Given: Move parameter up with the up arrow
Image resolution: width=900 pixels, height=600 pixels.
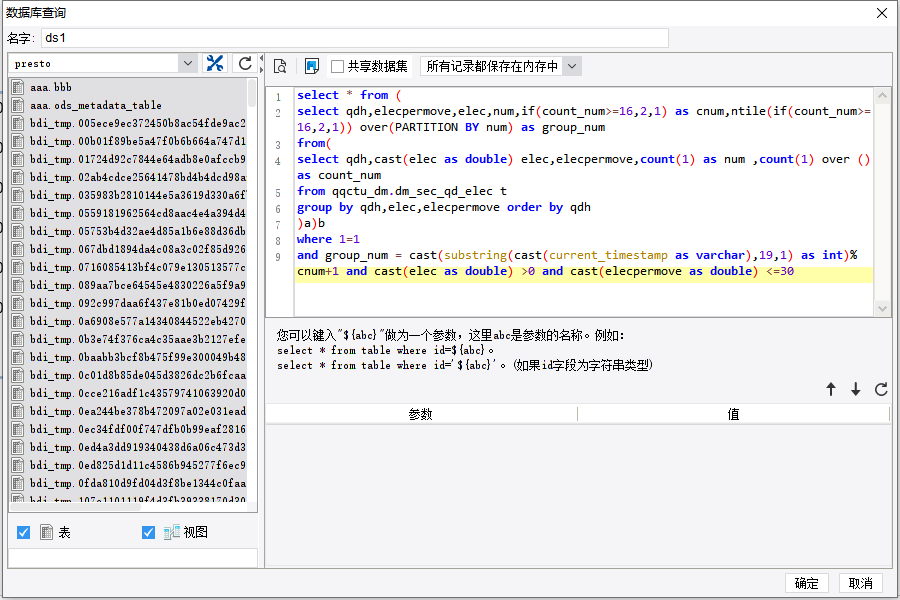Looking at the screenshot, I should click(x=831, y=389).
